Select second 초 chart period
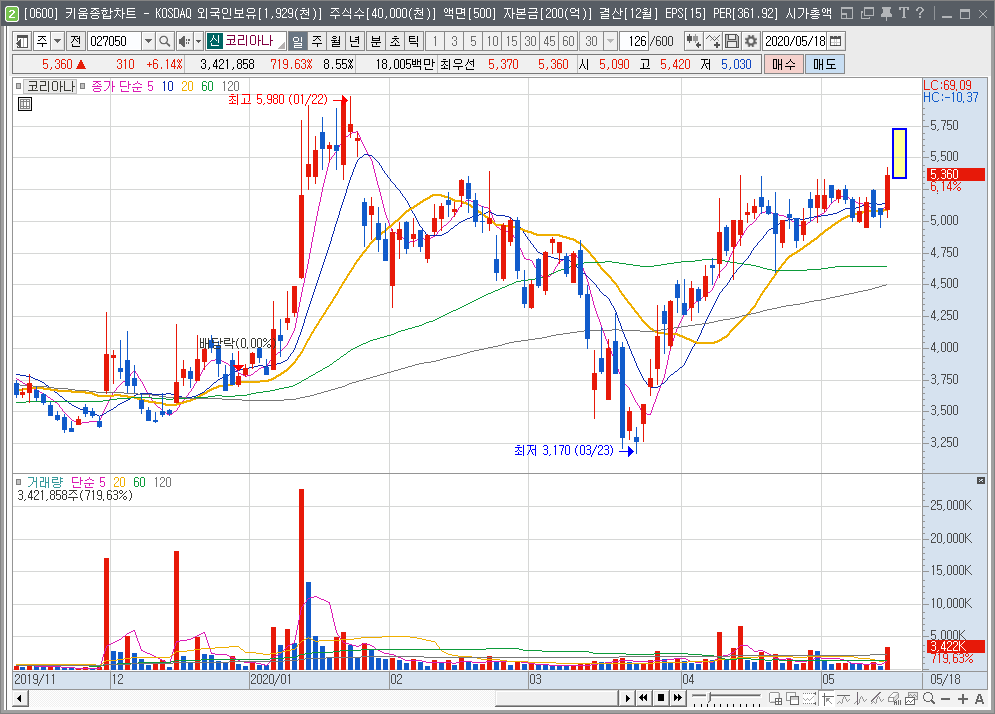 point(395,41)
